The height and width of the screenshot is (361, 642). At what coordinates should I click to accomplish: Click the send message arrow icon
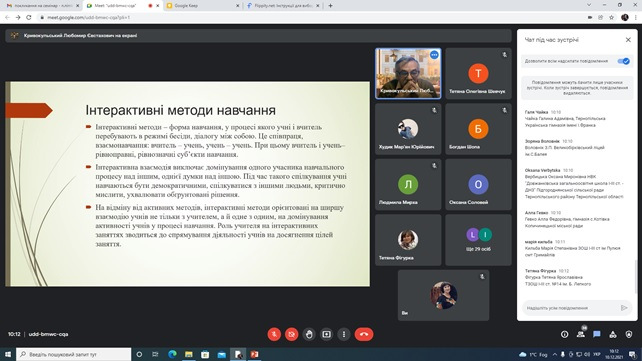(624, 308)
